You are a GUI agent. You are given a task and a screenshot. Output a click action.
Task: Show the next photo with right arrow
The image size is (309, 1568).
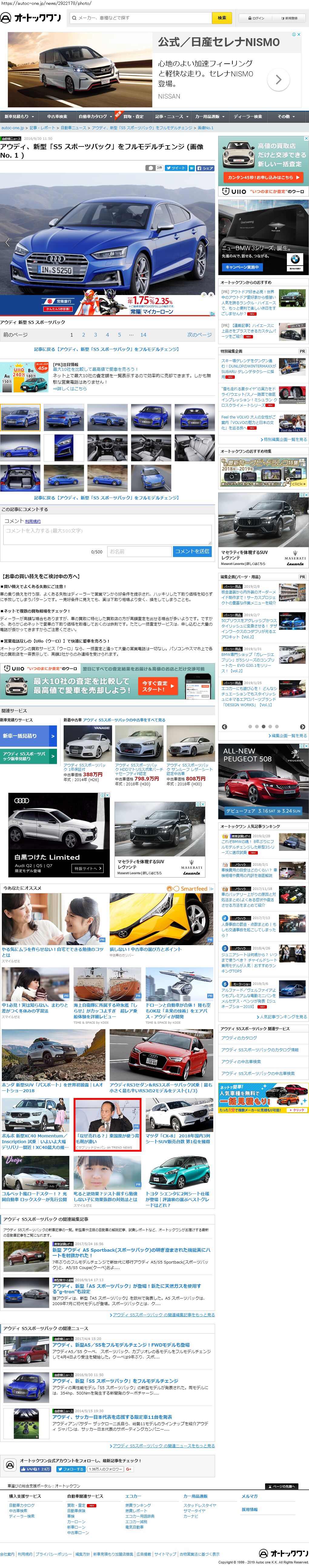[x=208, y=242]
